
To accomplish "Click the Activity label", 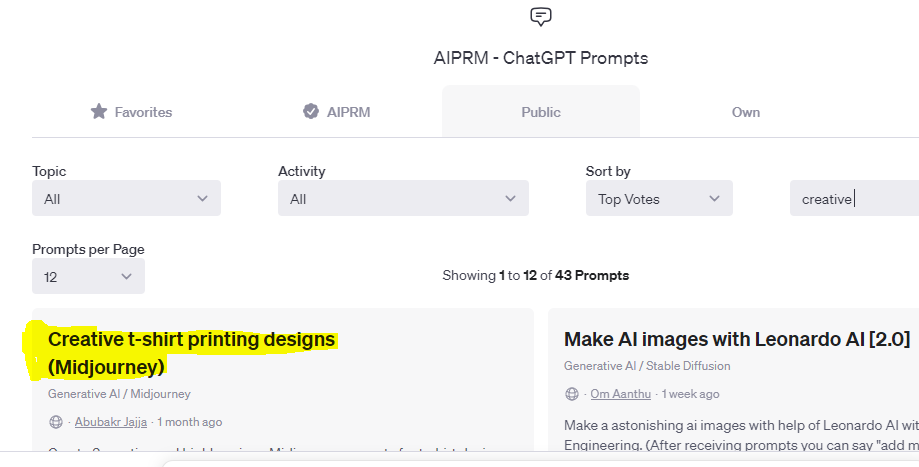I will tap(301, 171).
